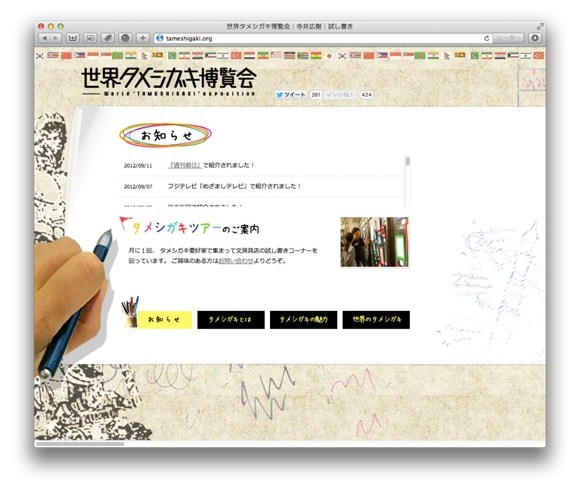Click the pin-shaped toolbar extension icon
This screenshot has height=484, width=580.
(108, 38)
